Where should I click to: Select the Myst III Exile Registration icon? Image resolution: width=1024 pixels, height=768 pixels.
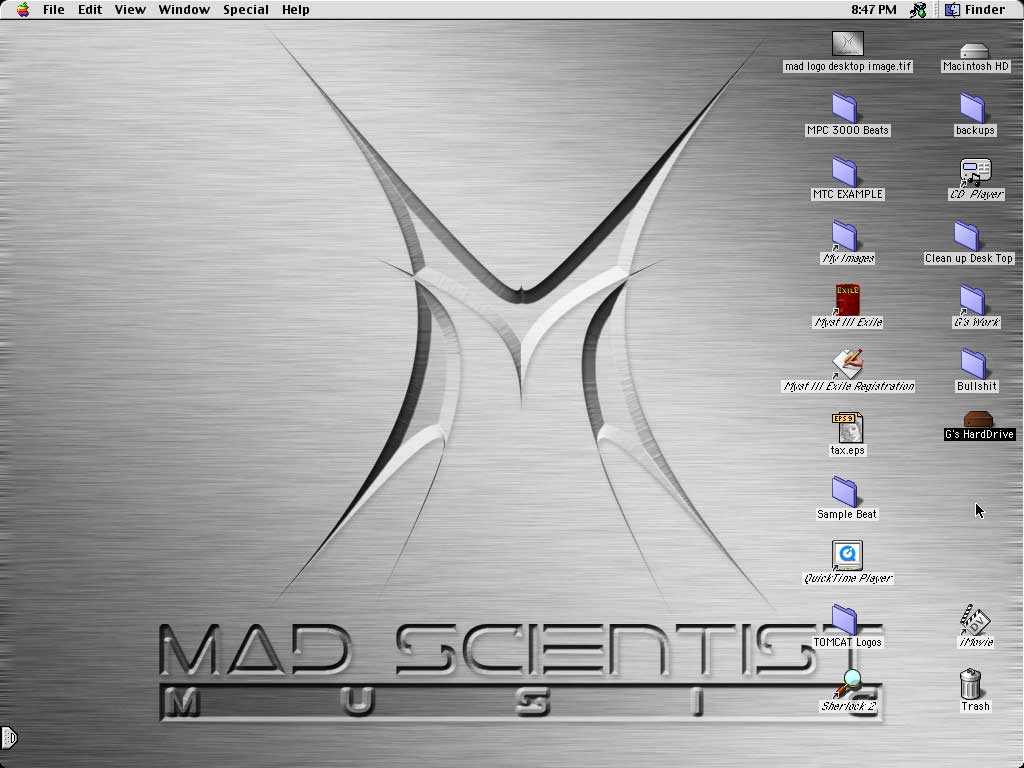[x=847, y=363]
